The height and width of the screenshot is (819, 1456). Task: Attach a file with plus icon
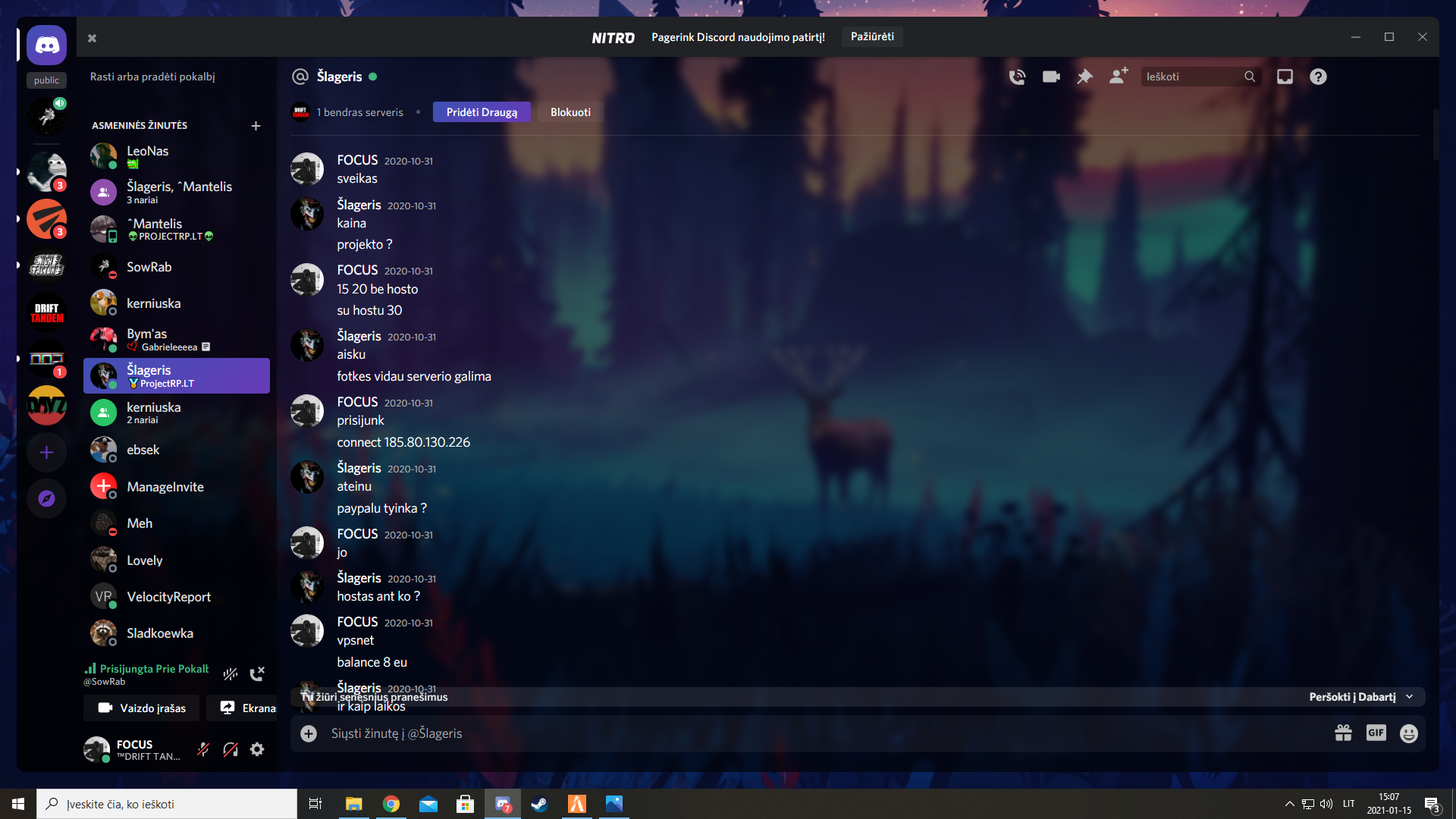309,733
